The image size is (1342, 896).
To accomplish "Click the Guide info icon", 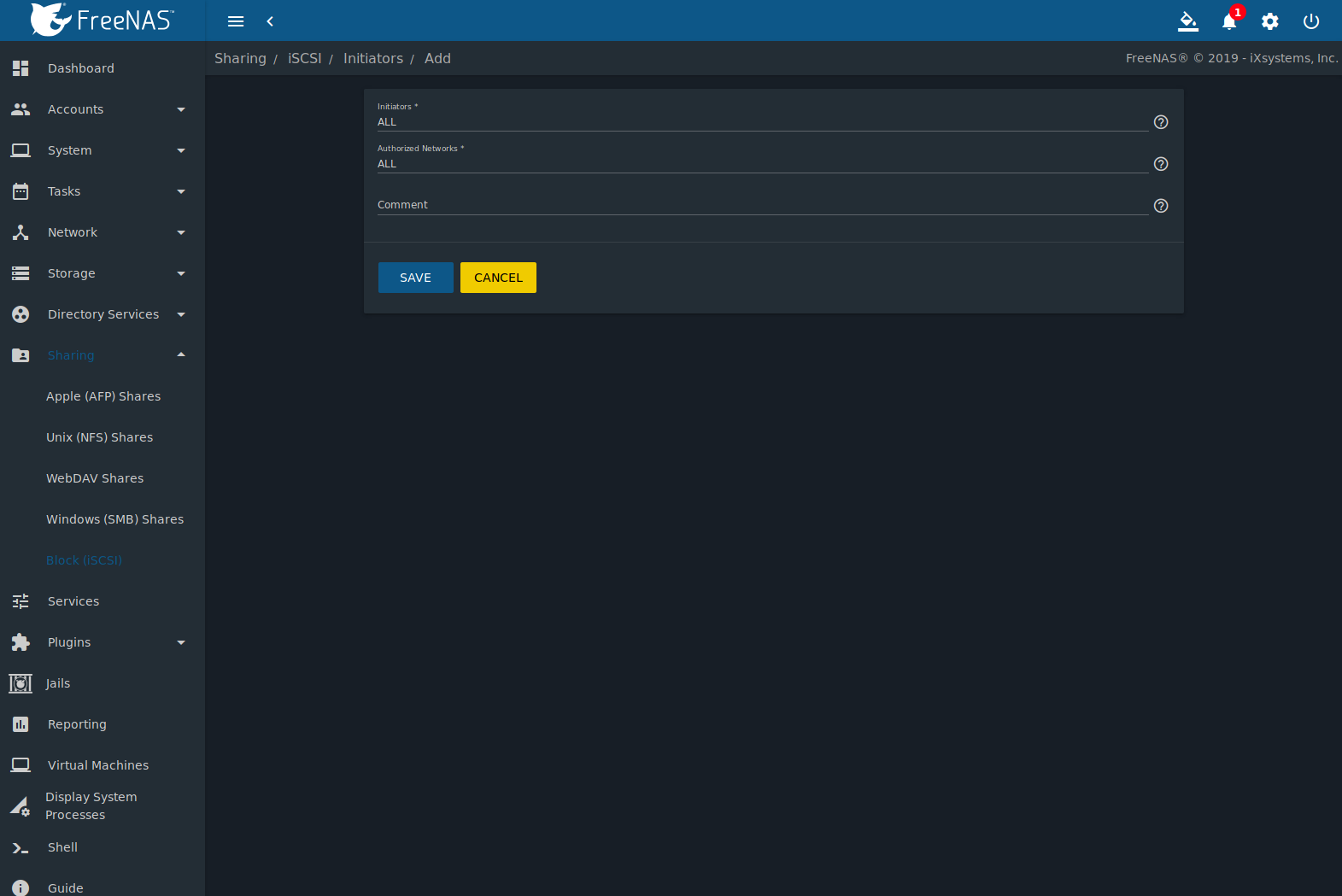I will [21, 887].
